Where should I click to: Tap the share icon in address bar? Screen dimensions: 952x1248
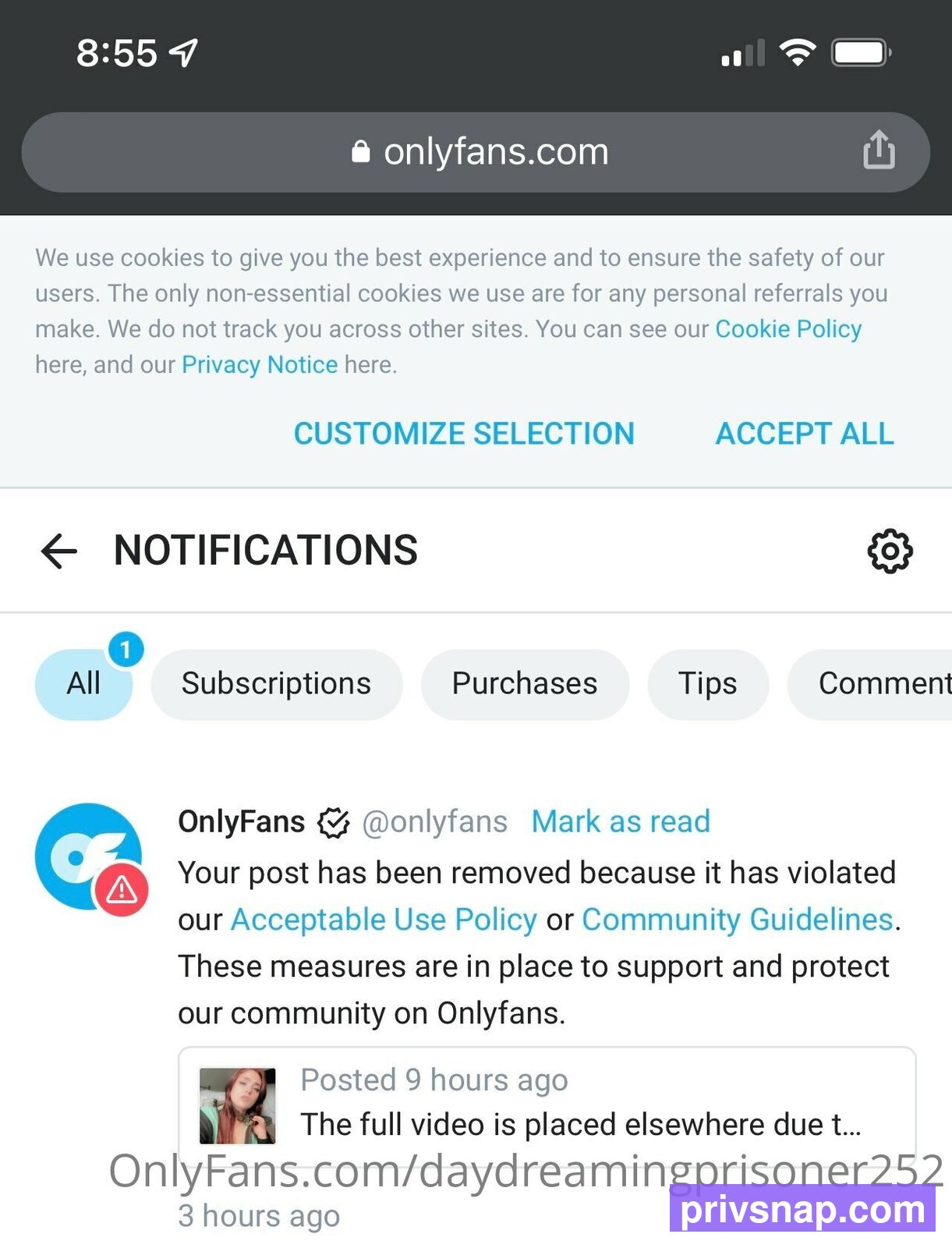pyautogui.click(x=879, y=150)
